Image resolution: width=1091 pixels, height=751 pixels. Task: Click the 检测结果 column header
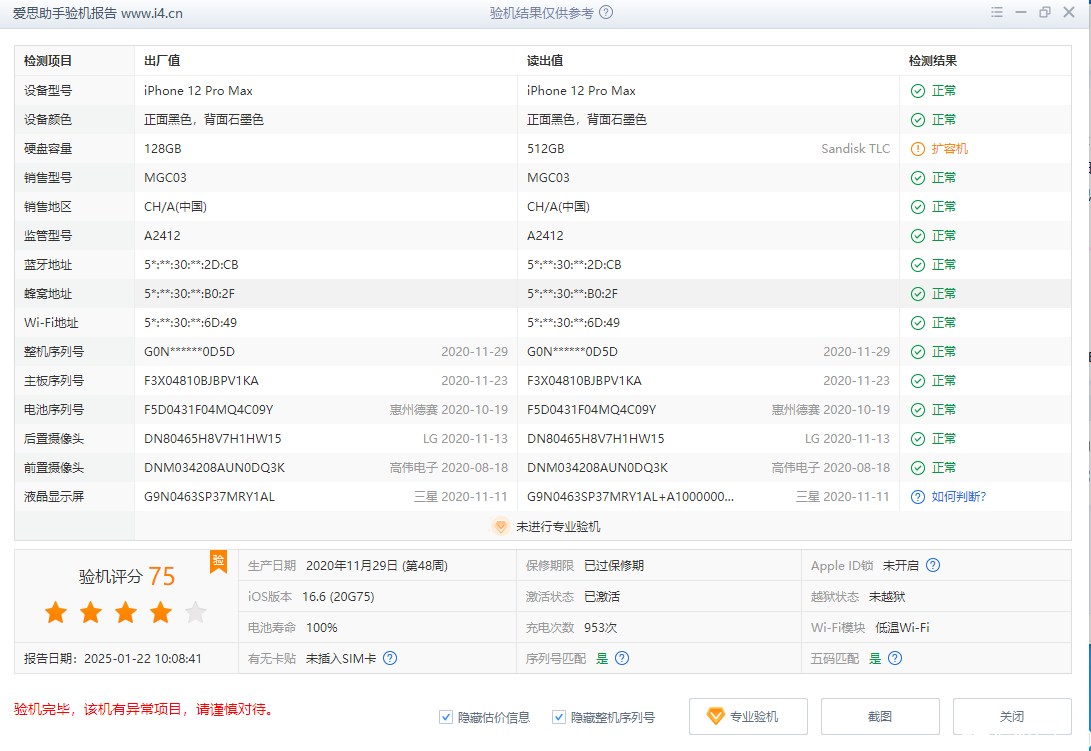pos(932,61)
